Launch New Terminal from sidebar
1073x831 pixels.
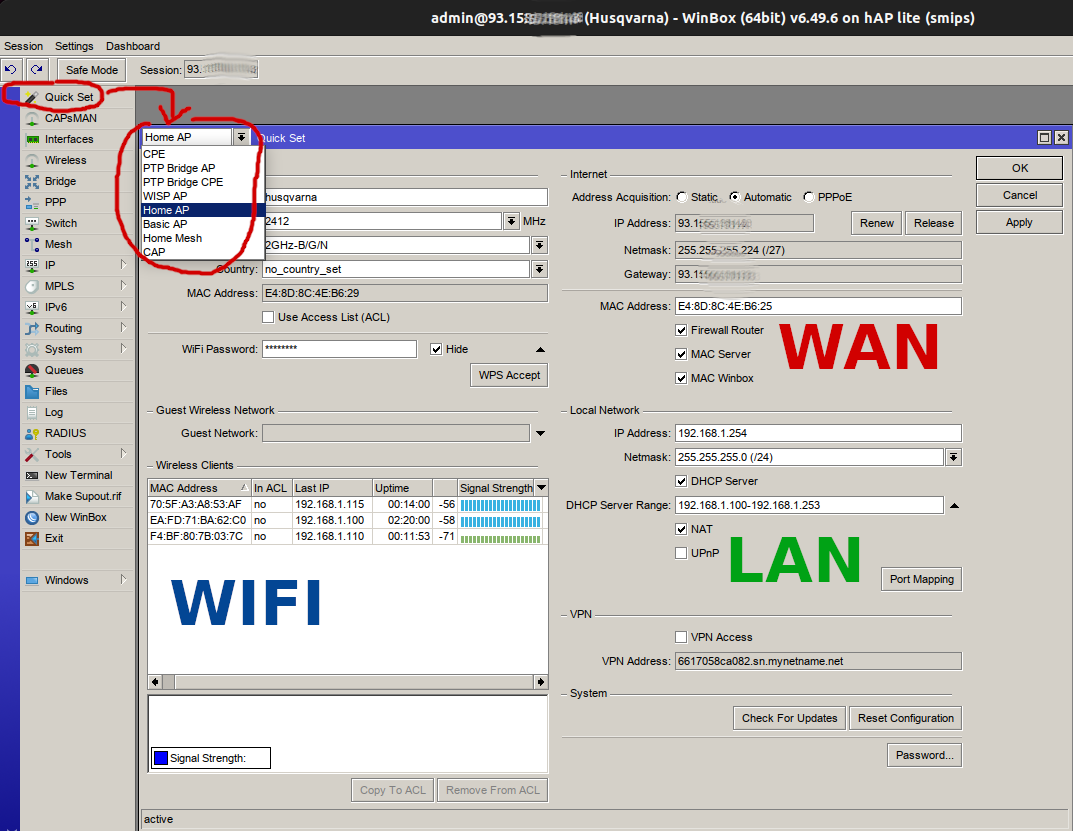(x=78, y=475)
